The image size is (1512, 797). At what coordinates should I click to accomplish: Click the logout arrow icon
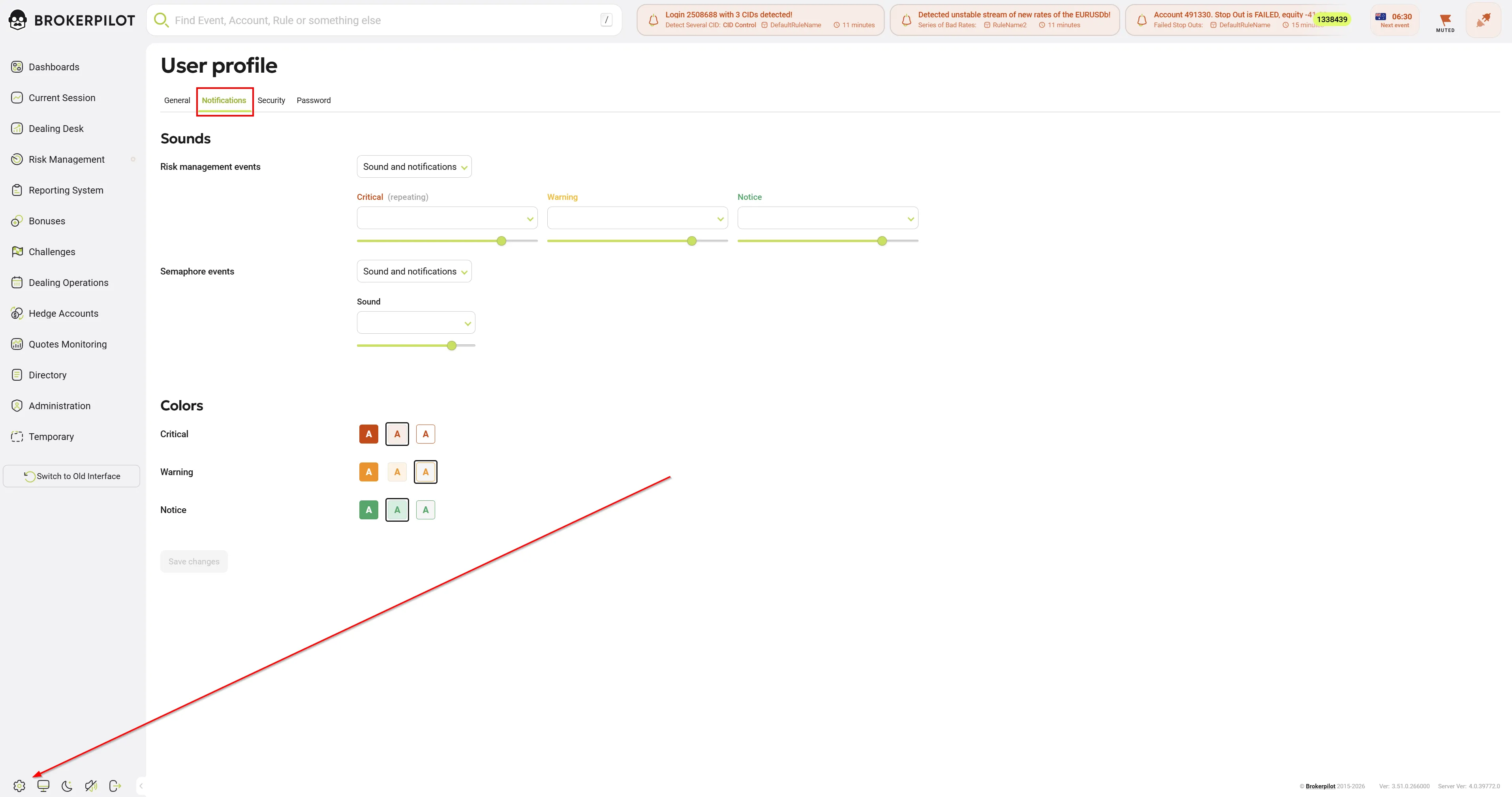pos(115,786)
